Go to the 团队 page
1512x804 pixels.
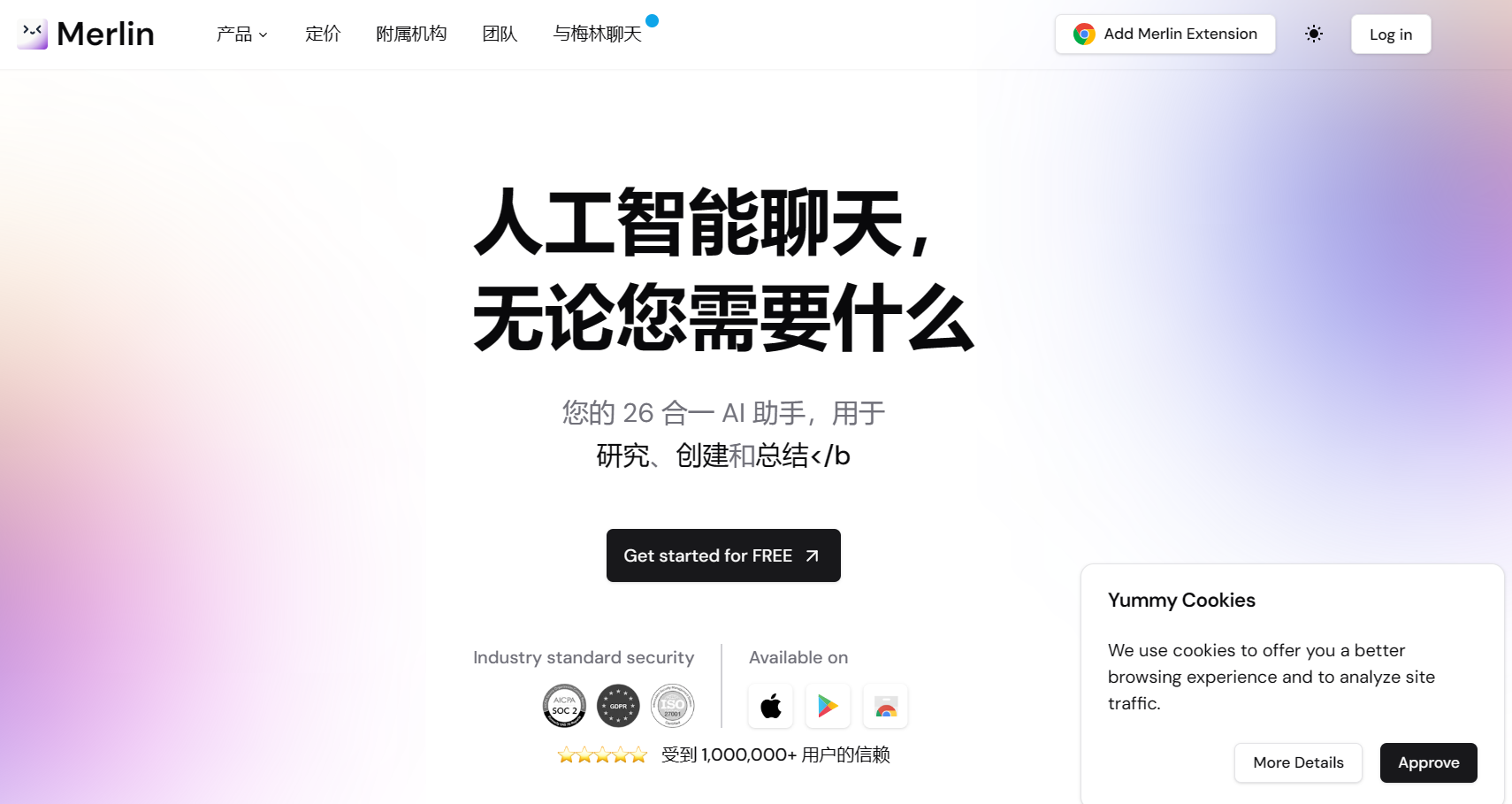(x=500, y=34)
